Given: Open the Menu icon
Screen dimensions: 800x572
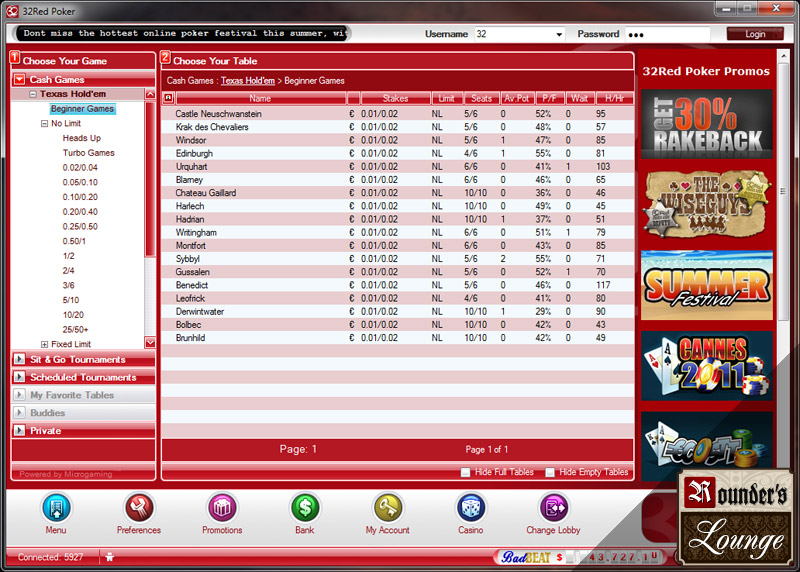Looking at the screenshot, I should click(x=57, y=508).
